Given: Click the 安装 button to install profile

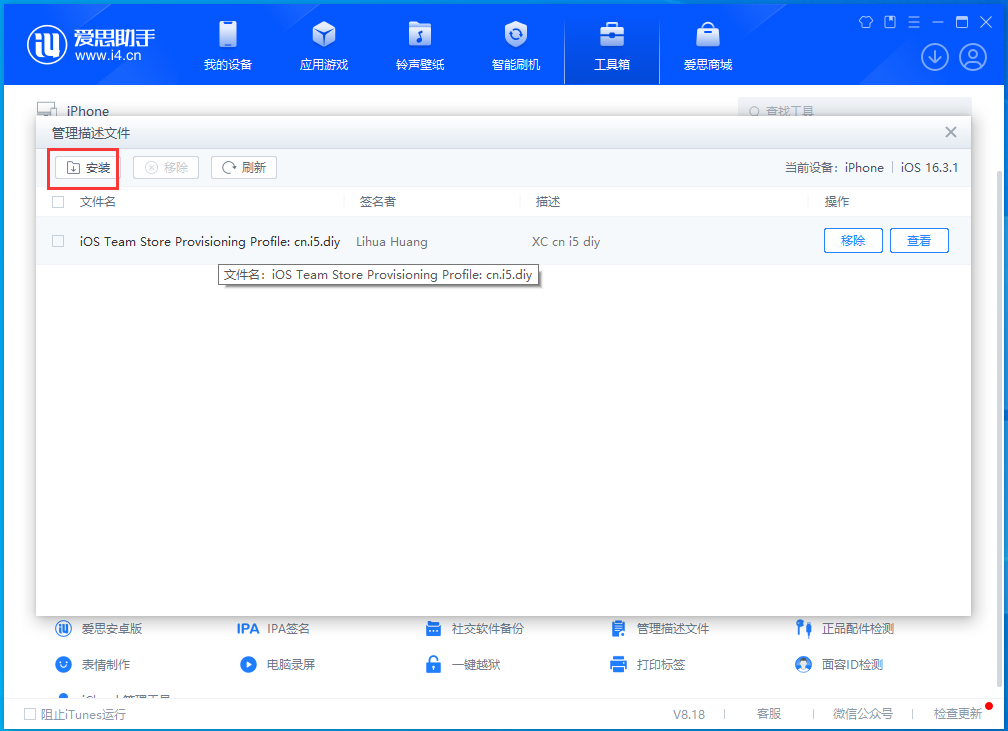Looking at the screenshot, I should click(x=83, y=167).
